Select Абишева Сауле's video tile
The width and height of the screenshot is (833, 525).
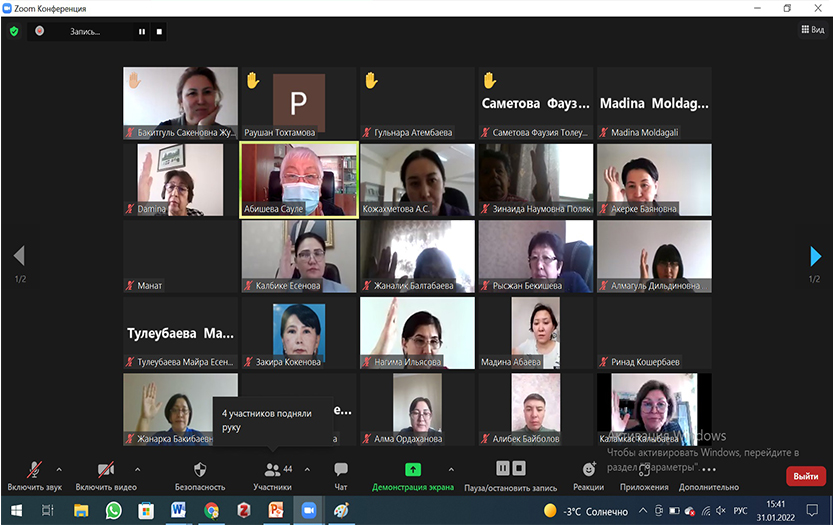click(299, 178)
